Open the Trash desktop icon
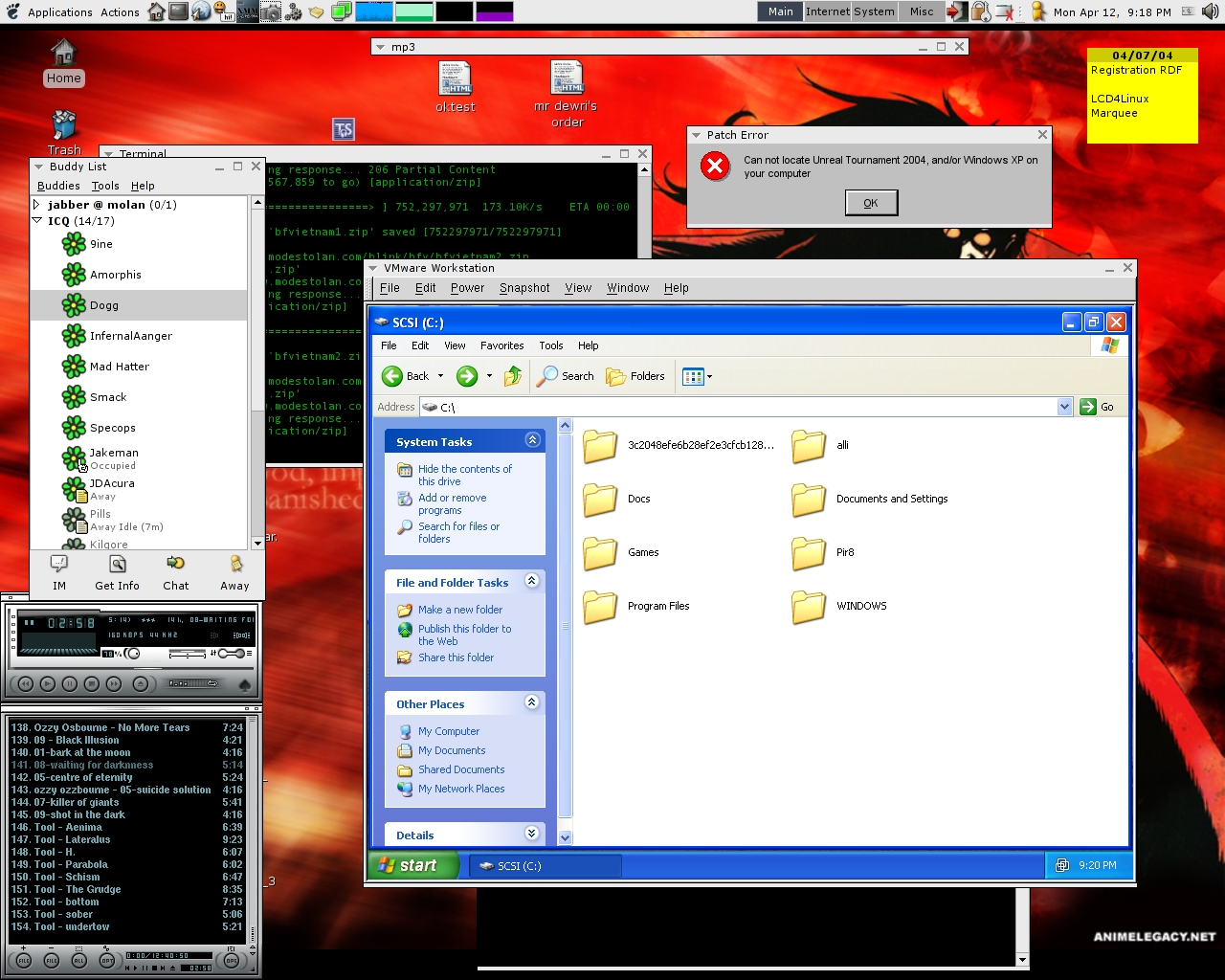The height and width of the screenshot is (980, 1225). tap(64, 132)
